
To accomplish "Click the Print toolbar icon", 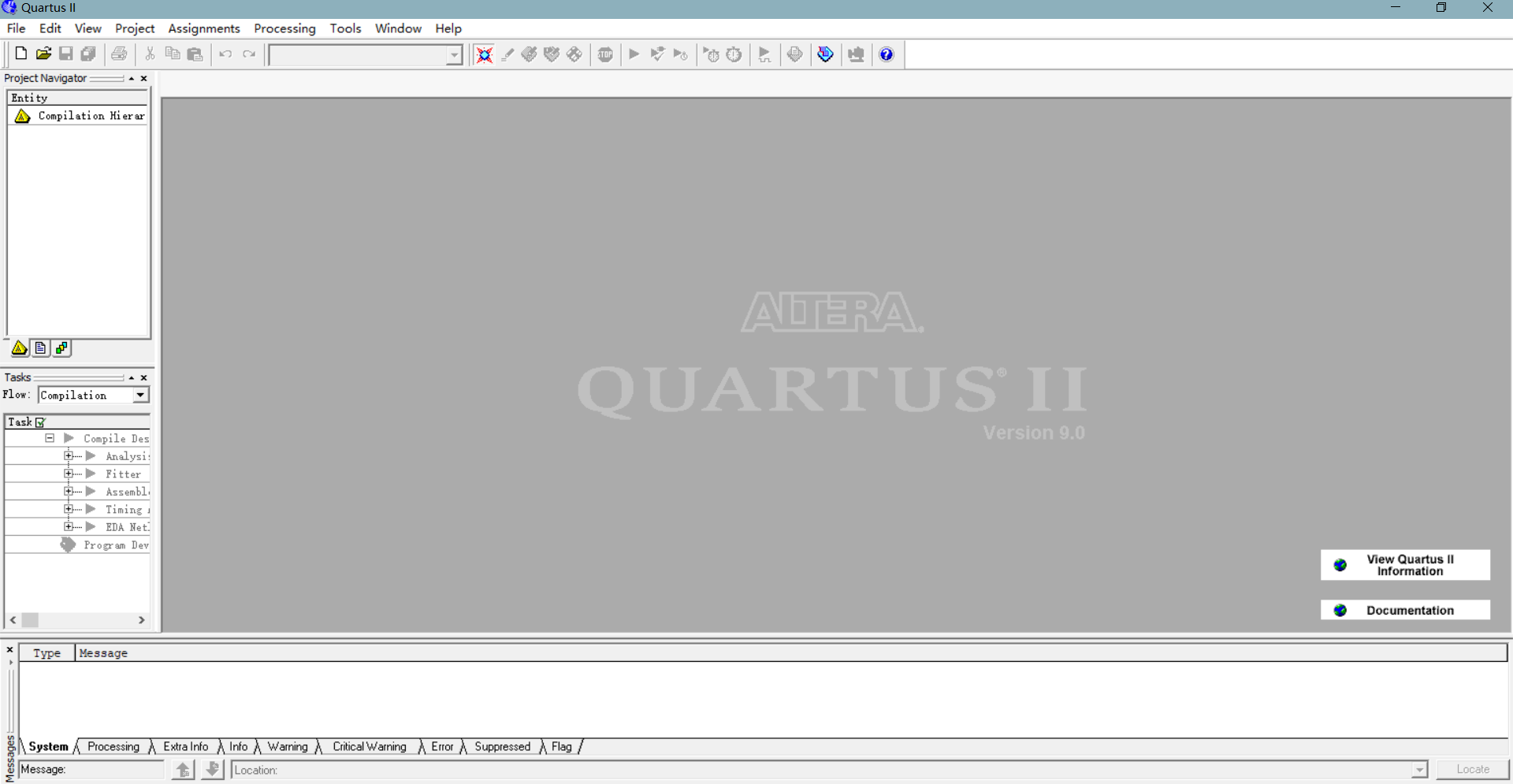I will (119, 54).
